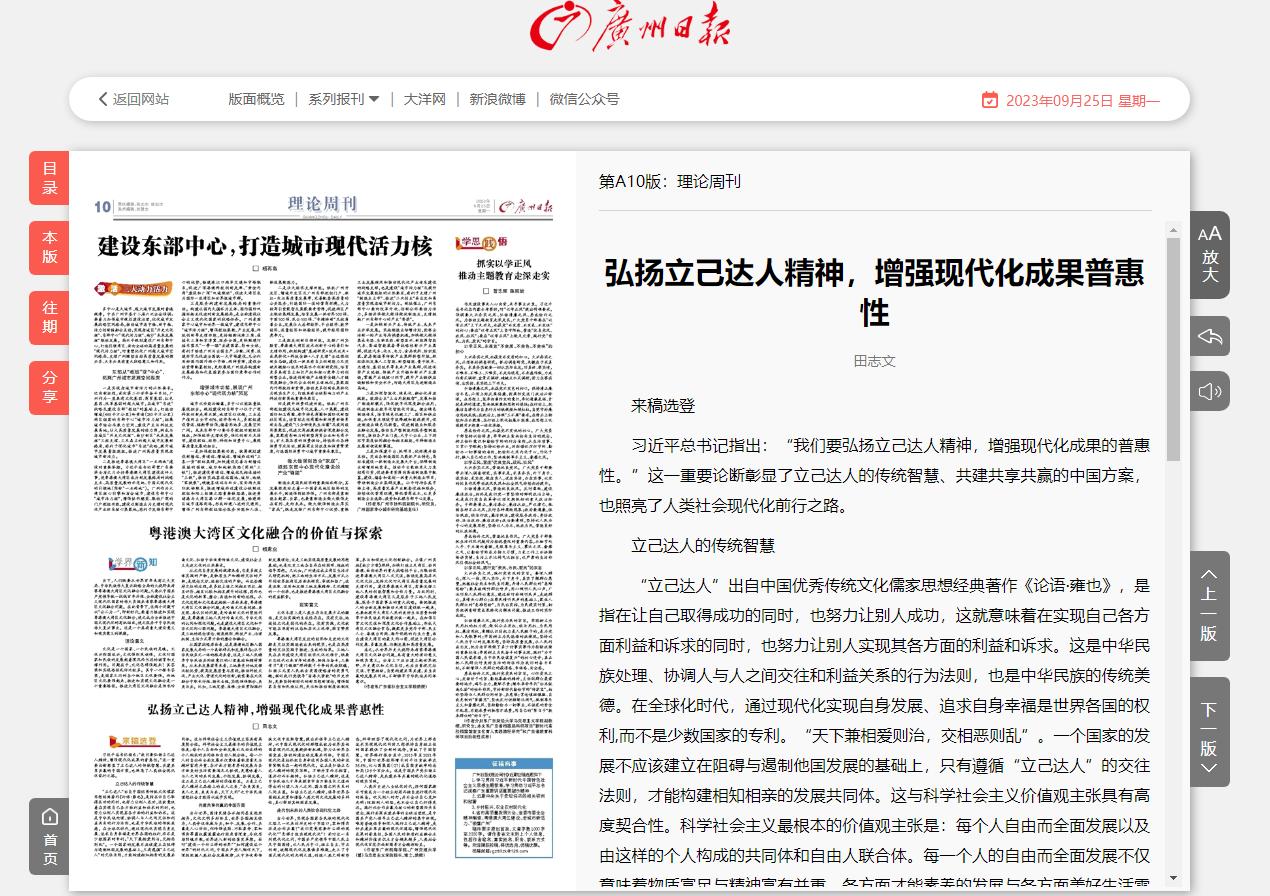Screen dimensions: 1270x896
Task: Click the 分享 share tab
Action: coord(49,388)
